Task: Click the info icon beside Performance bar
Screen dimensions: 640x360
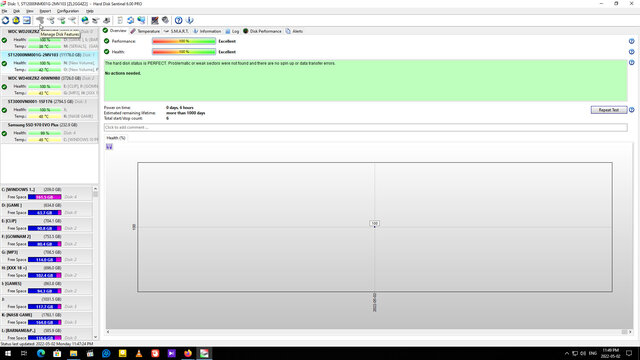Action: (x=631, y=41)
